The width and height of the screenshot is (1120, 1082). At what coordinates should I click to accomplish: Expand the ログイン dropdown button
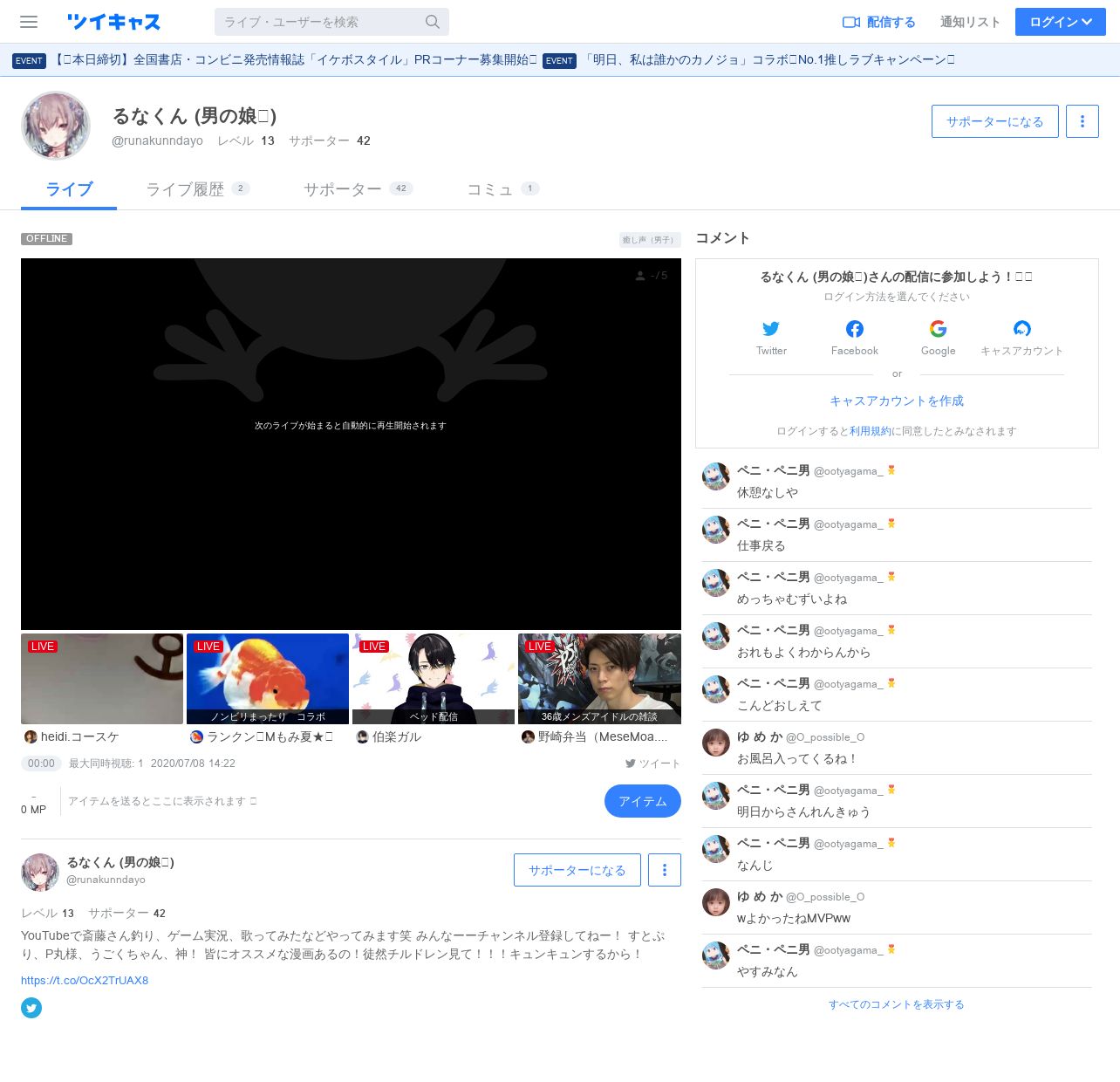(x=1061, y=22)
